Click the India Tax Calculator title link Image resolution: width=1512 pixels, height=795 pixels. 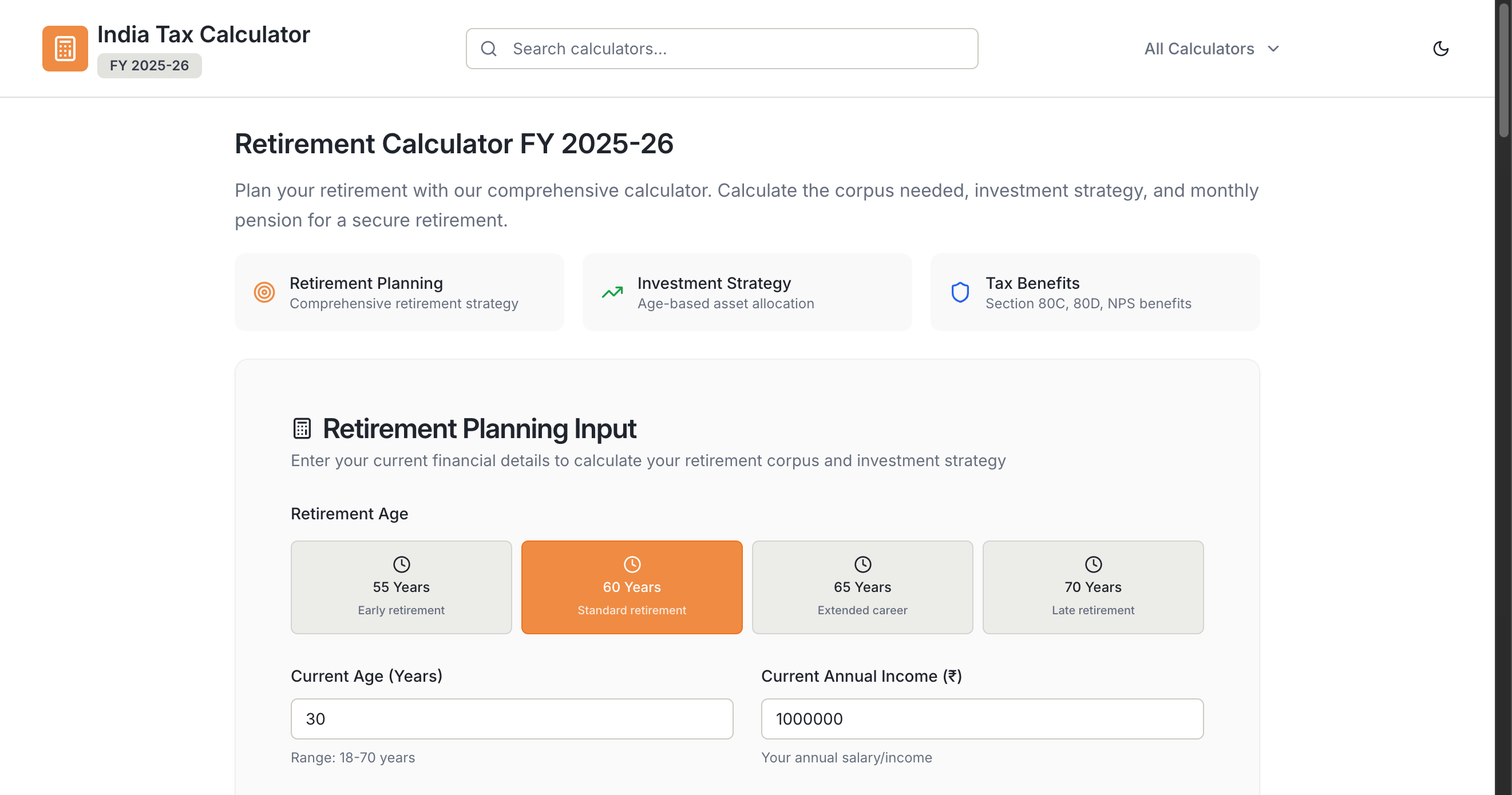203,35
